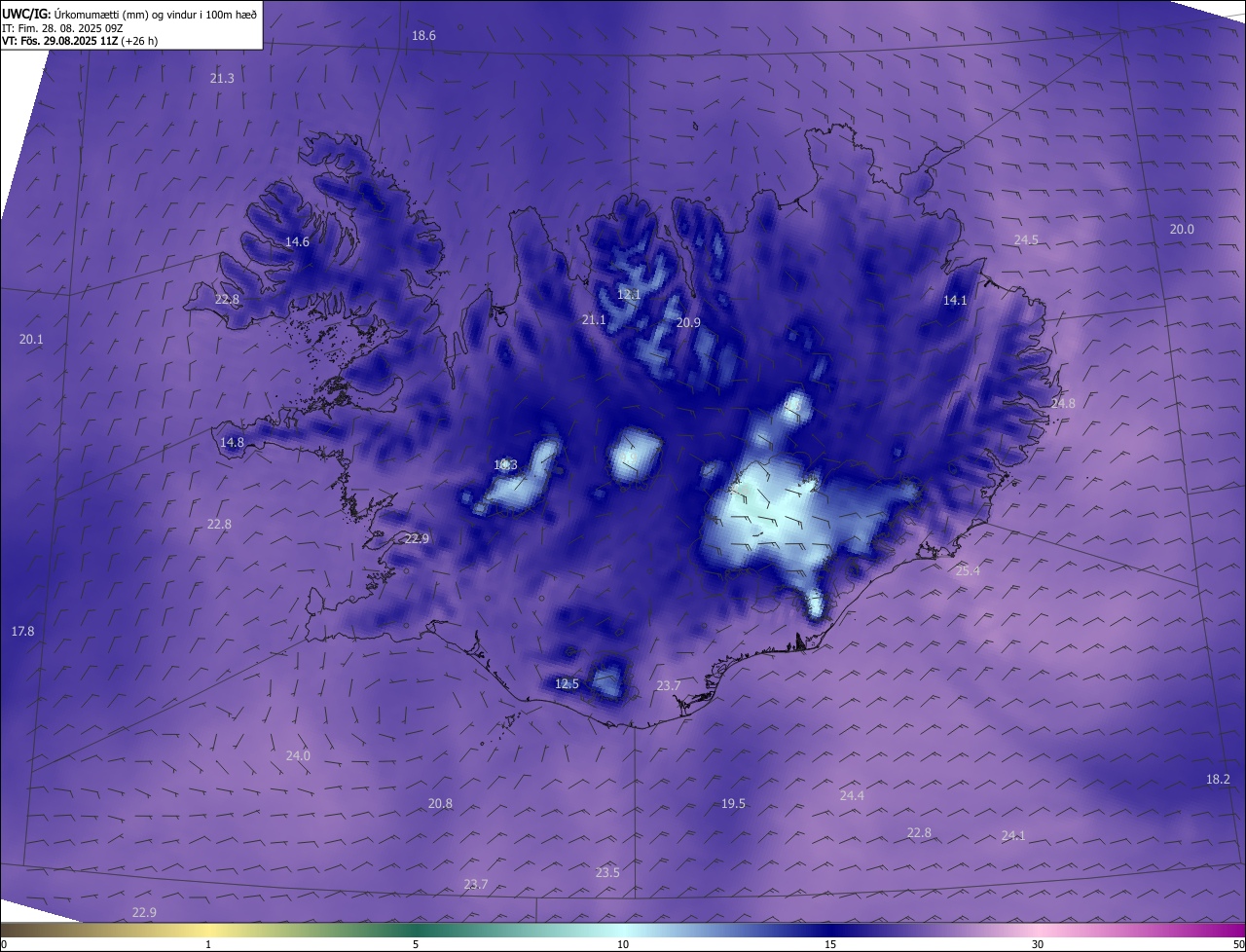Click the 24.5 value label

pos(1026,239)
